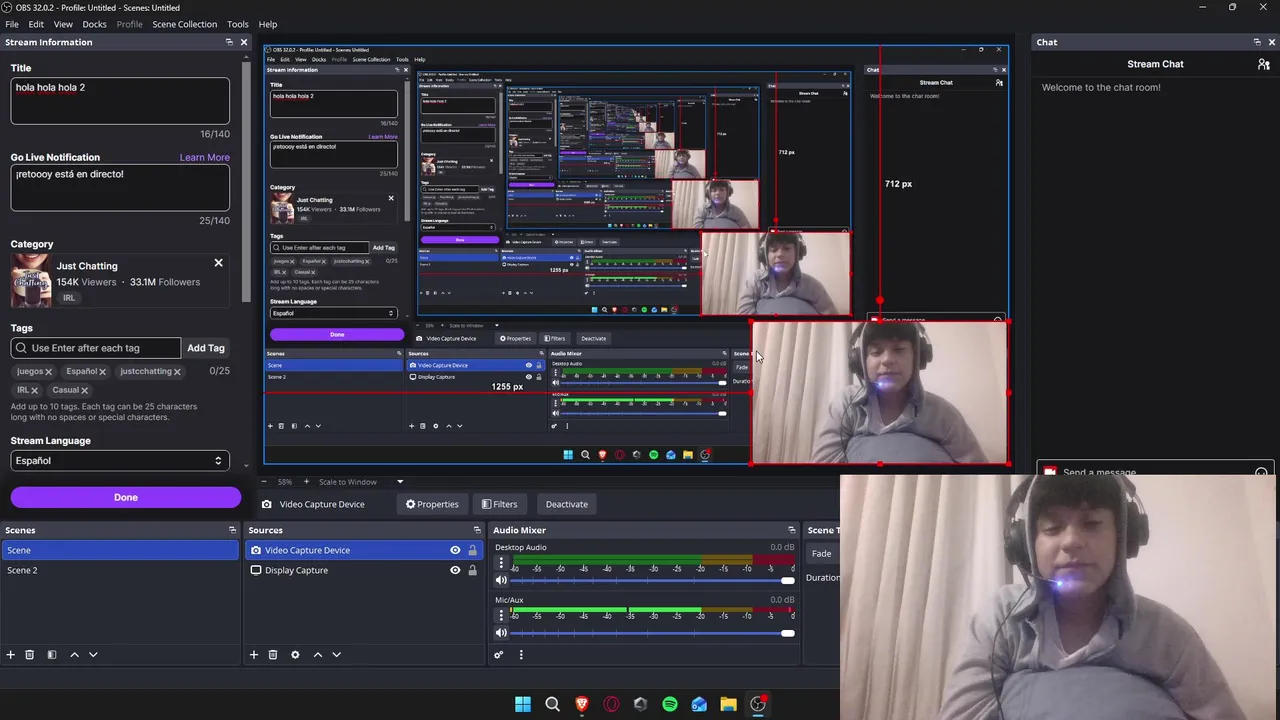Mute Desktop Audio speaker icon
The width and height of the screenshot is (1280, 720).
[501, 580]
